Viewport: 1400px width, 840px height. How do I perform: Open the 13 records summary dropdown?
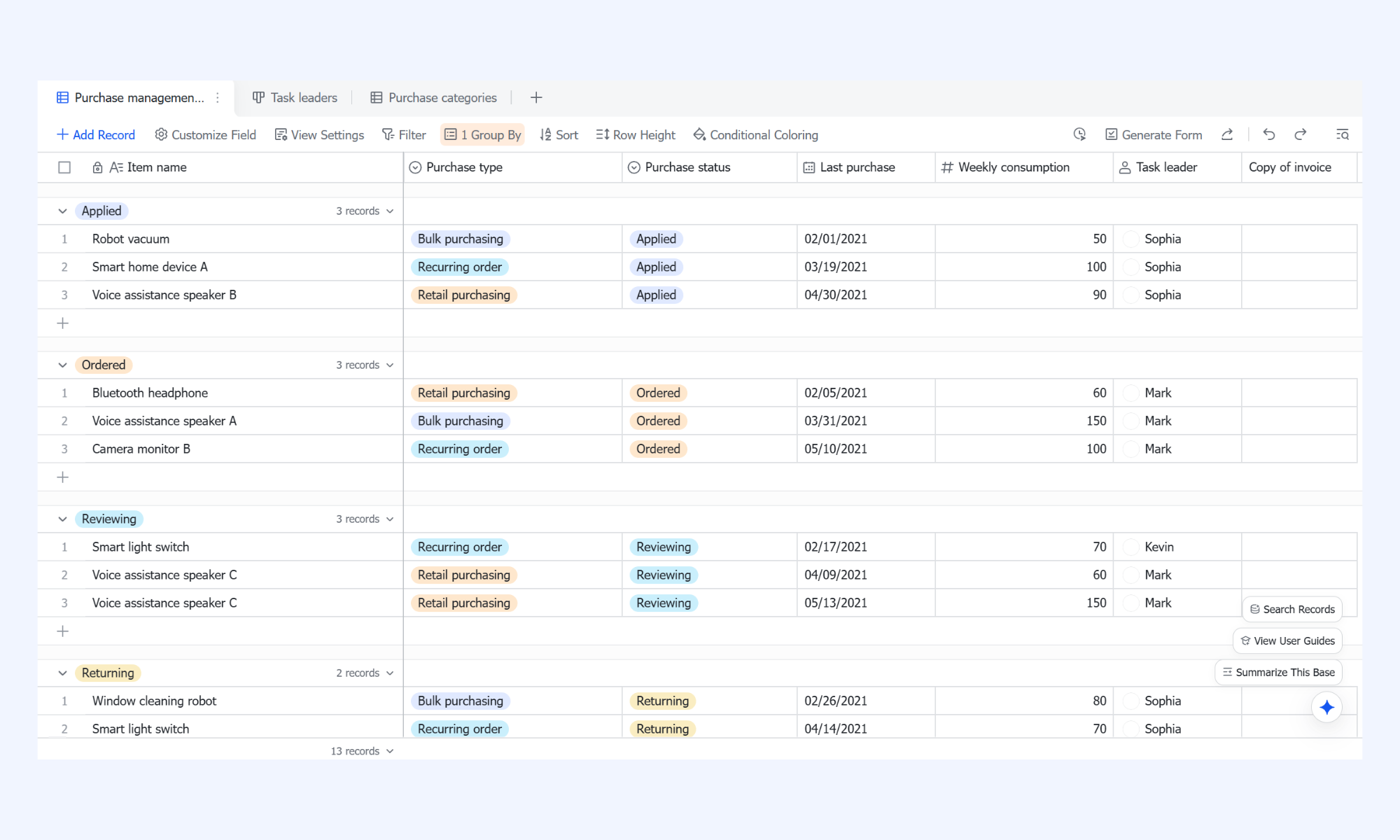[362, 751]
